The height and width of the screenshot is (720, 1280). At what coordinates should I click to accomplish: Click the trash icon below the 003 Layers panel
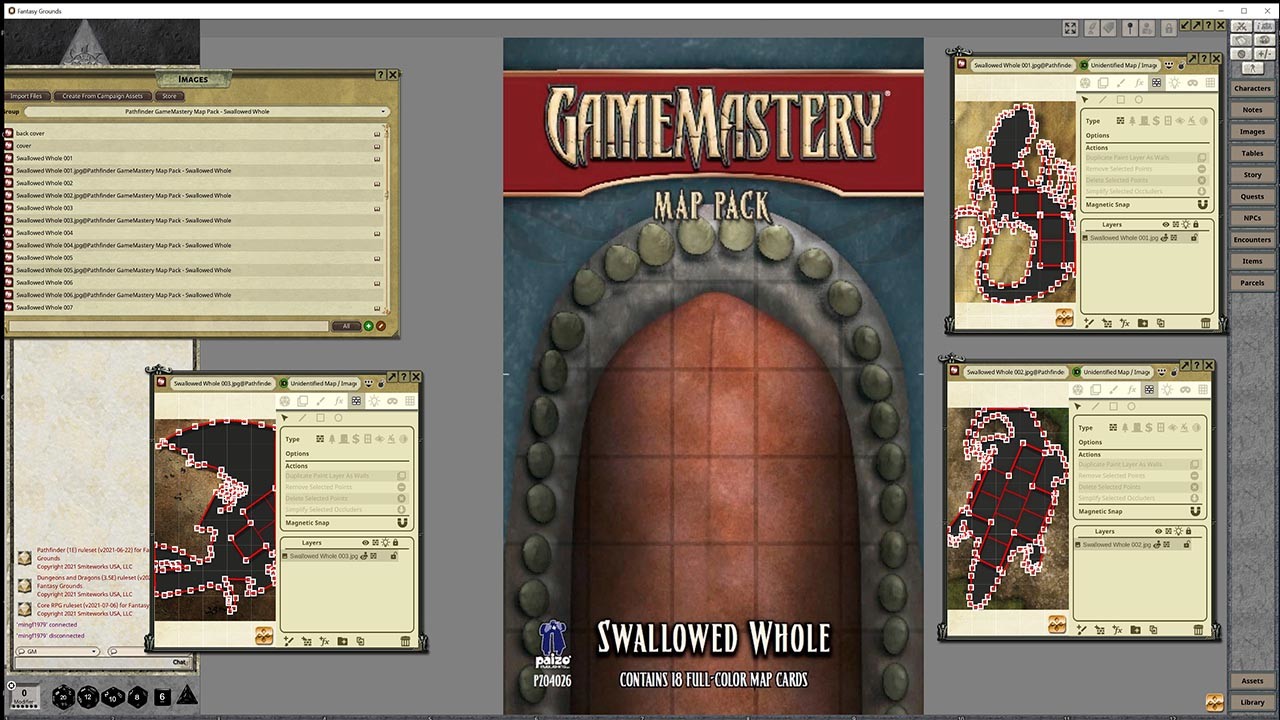(x=405, y=641)
